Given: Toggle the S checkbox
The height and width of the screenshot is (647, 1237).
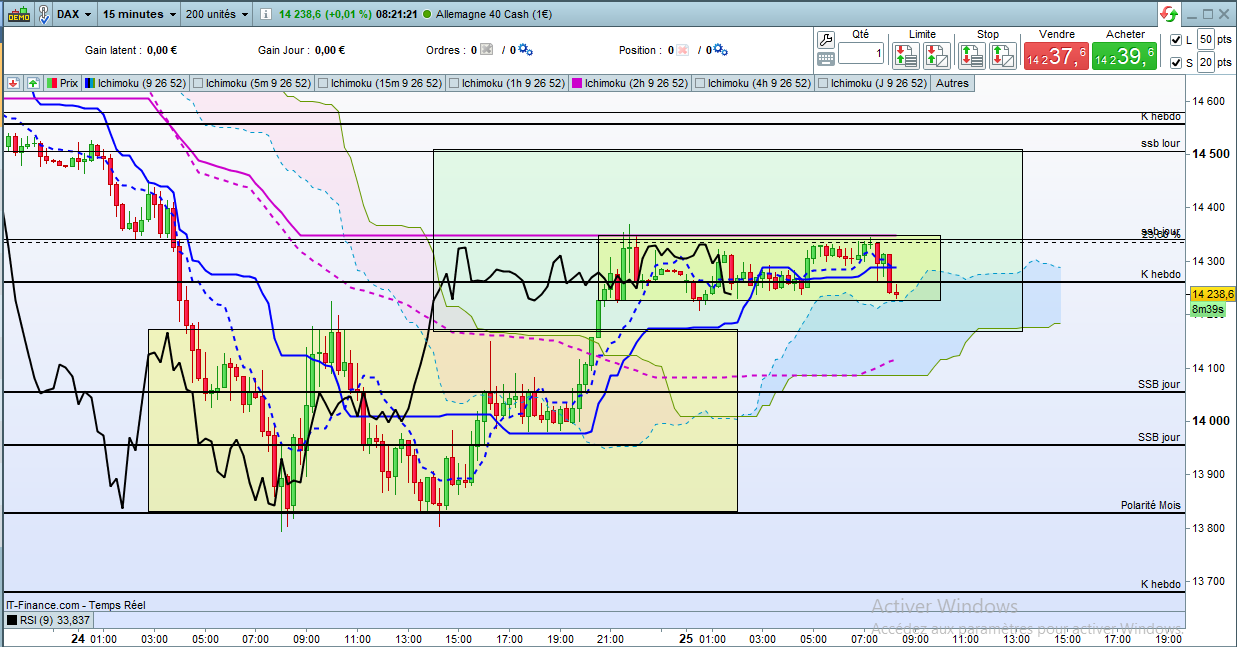Looking at the screenshot, I should (1176, 63).
